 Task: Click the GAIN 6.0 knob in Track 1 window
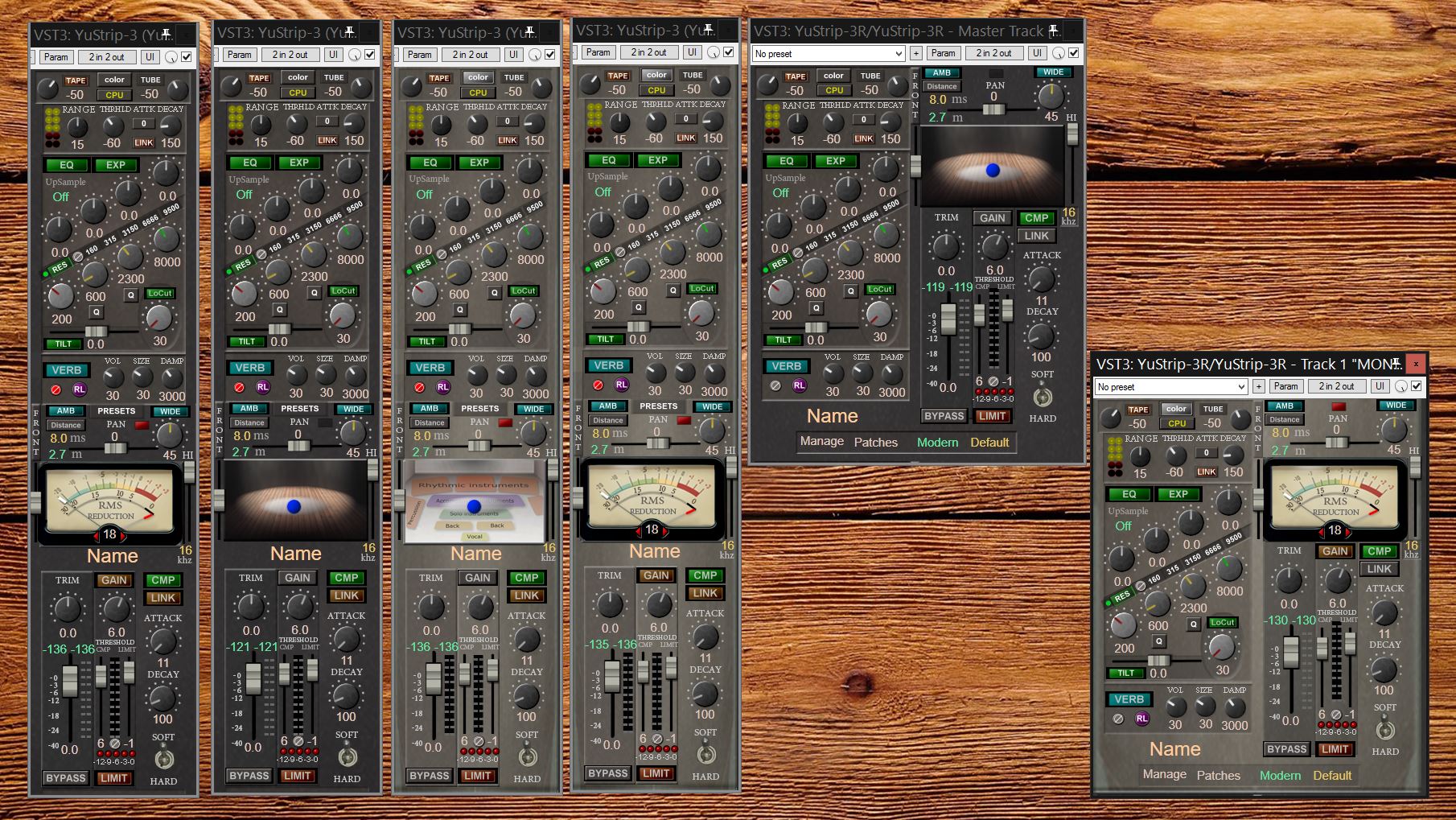coord(1337,579)
